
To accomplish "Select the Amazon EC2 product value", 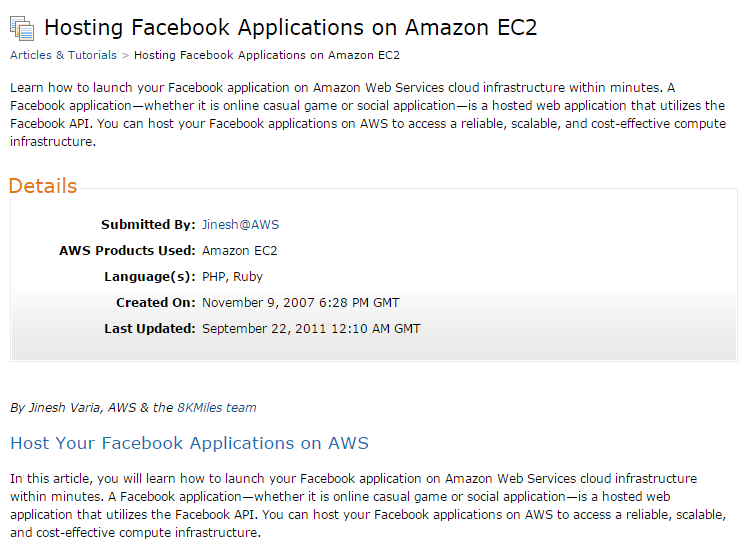I will 239,250.
